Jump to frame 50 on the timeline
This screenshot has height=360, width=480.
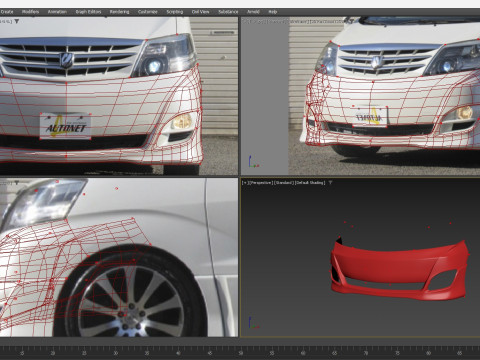241,353
